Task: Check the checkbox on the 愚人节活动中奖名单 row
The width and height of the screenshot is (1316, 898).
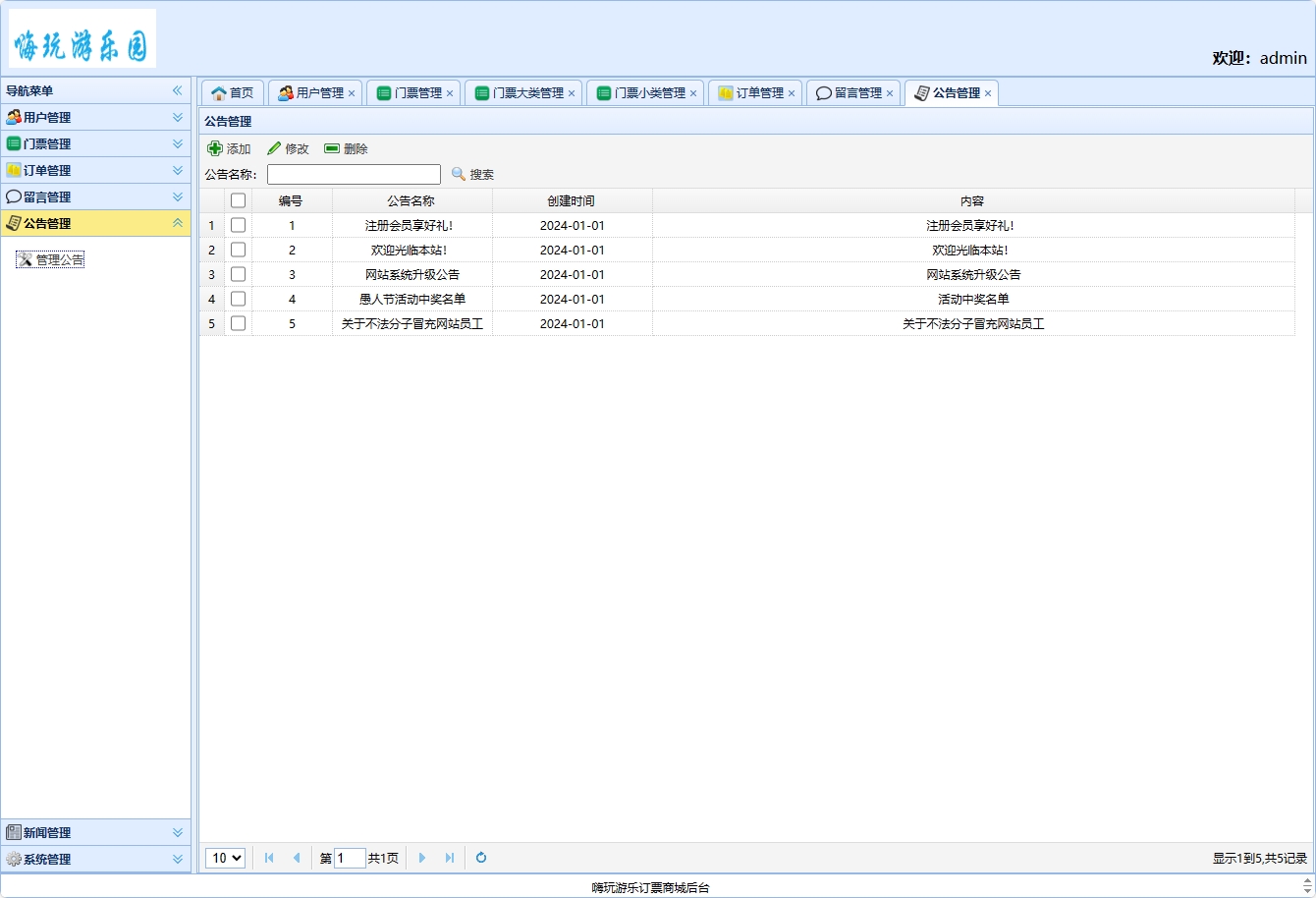Action: (x=239, y=299)
